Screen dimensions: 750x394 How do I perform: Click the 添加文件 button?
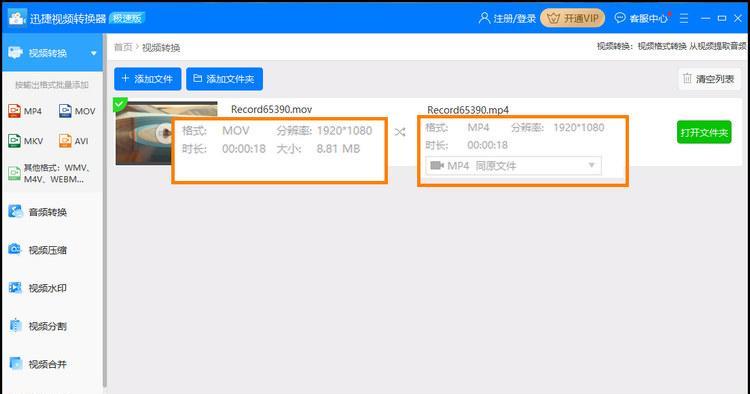[147, 79]
